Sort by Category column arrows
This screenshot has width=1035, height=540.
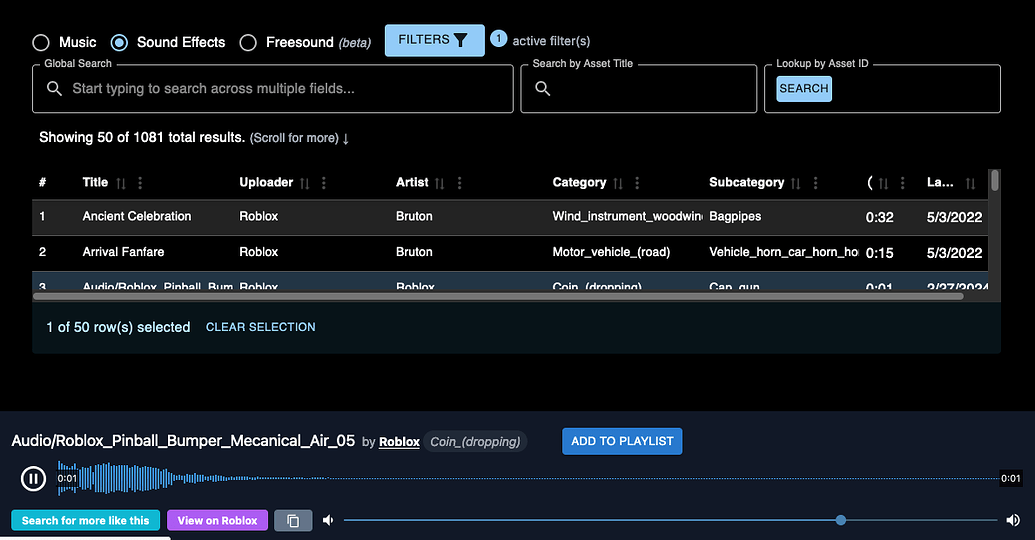click(x=618, y=183)
